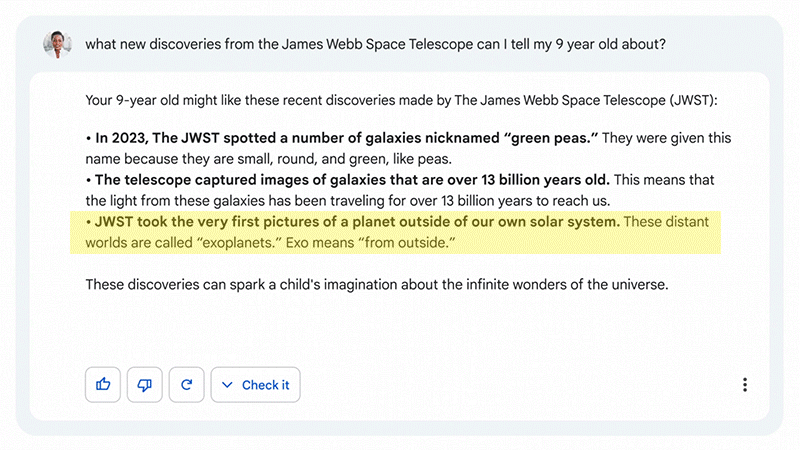
Task: Click the closing sentence about child's imagination
Action: pyautogui.click(x=375, y=285)
